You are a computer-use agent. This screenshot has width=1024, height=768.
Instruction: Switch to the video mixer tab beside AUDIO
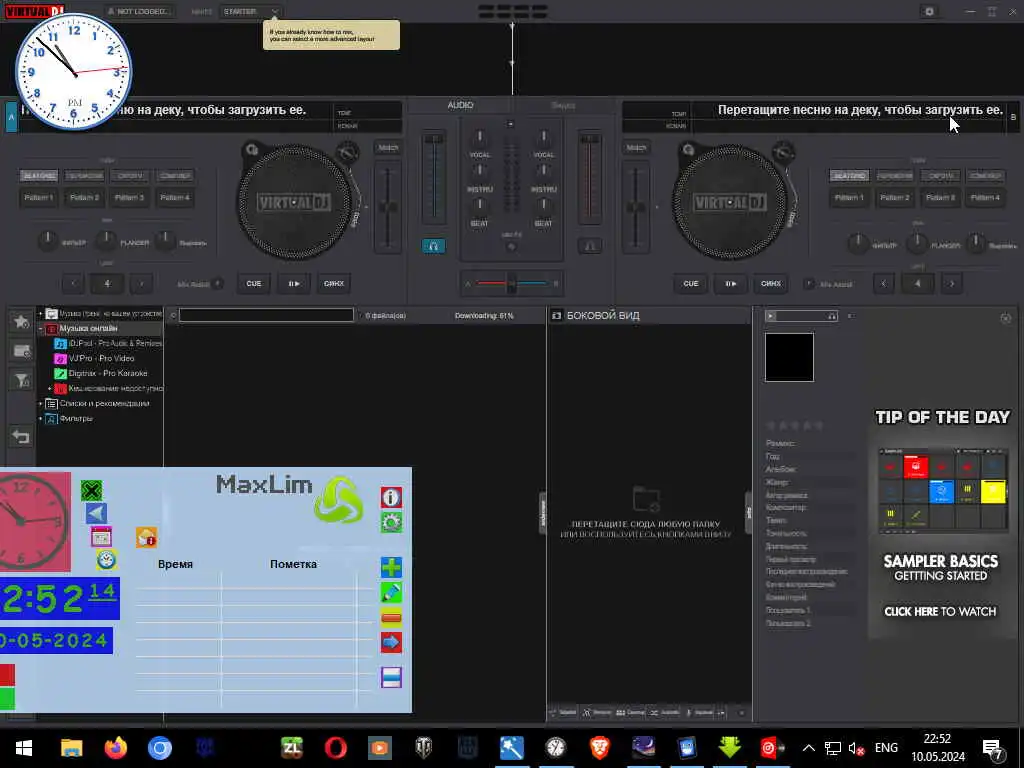pos(563,105)
